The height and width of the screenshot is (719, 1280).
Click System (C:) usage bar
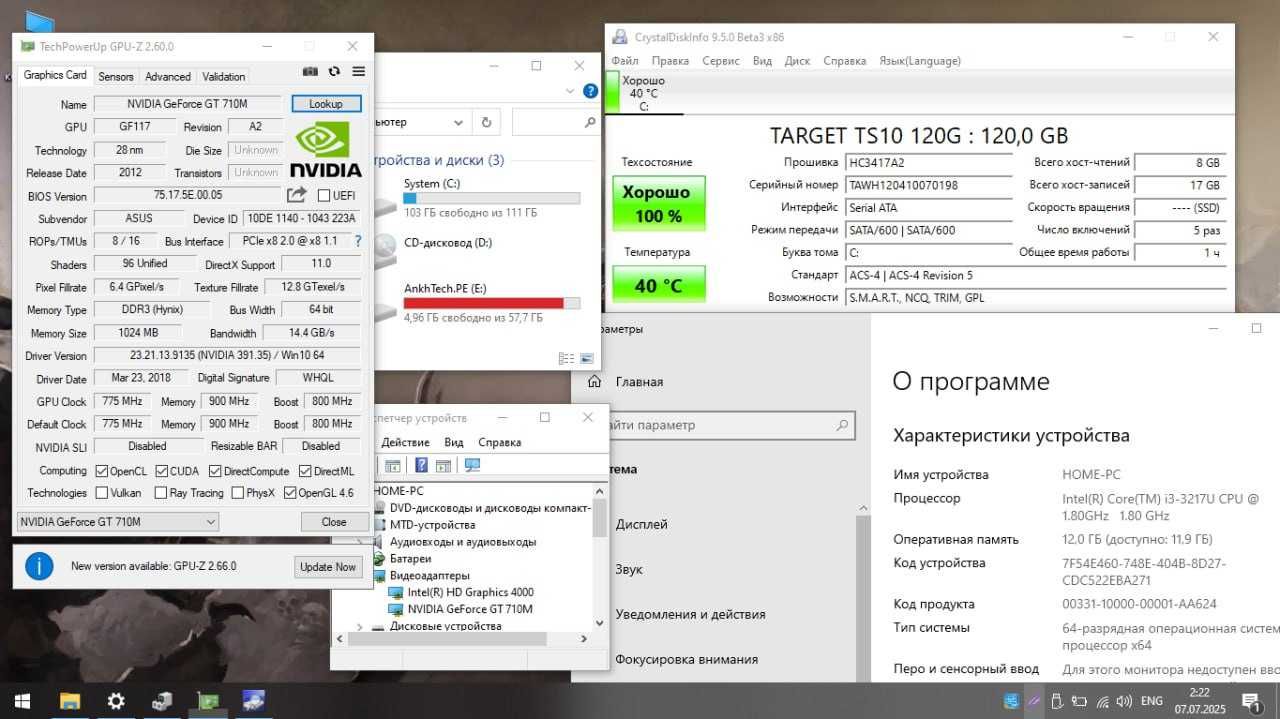coord(491,198)
